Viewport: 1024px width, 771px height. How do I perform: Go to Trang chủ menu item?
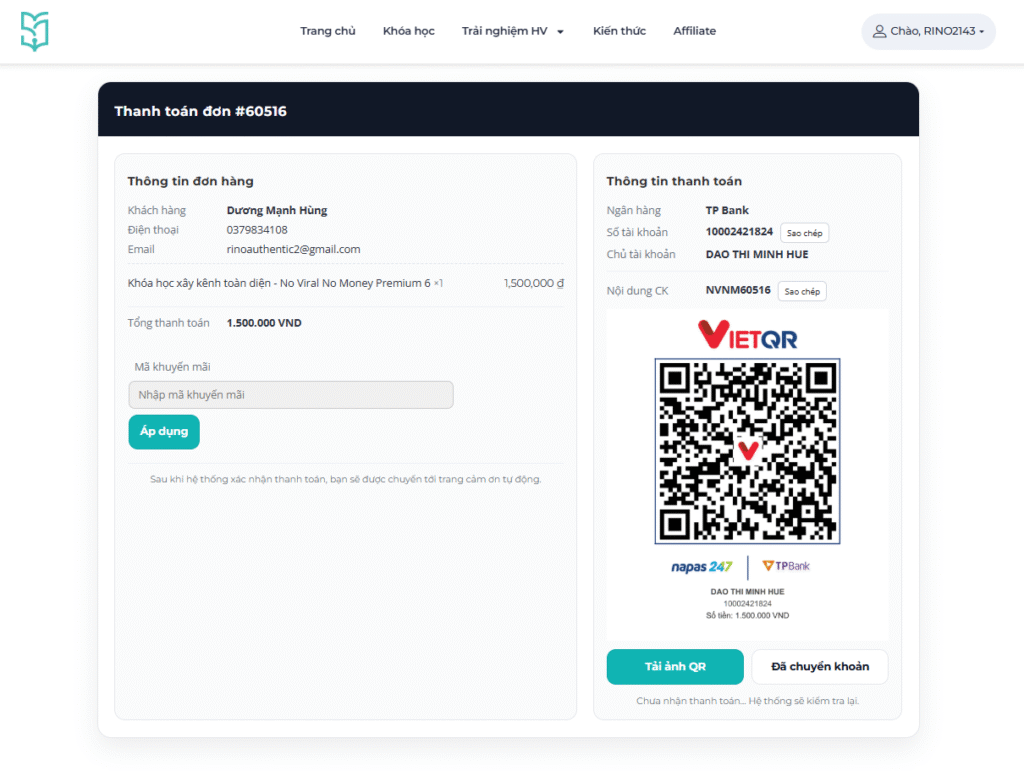coord(328,31)
